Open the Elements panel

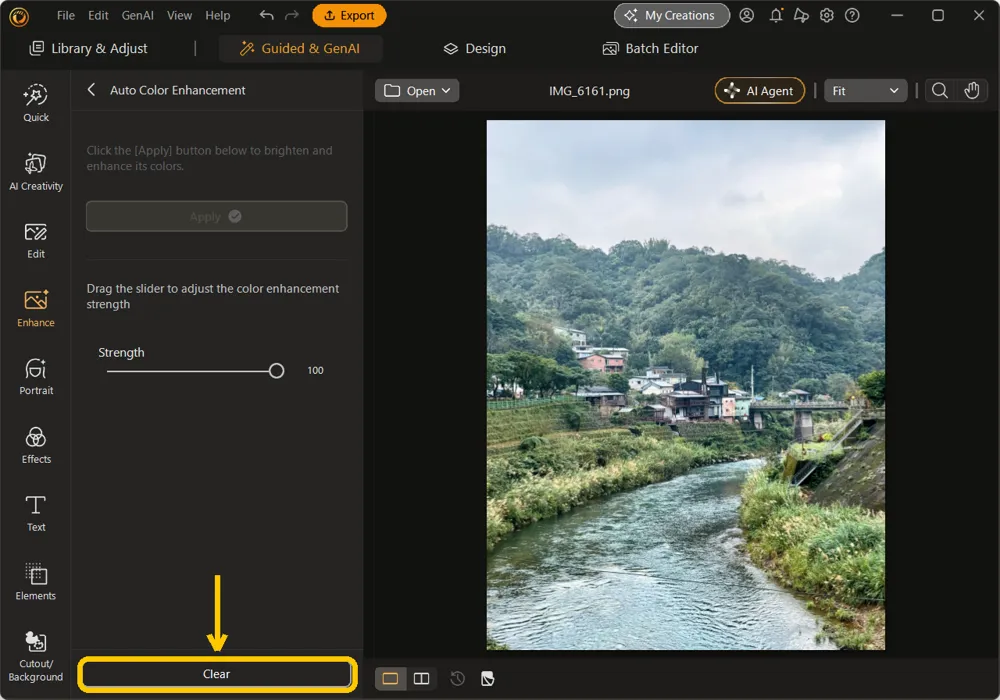(x=36, y=582)
